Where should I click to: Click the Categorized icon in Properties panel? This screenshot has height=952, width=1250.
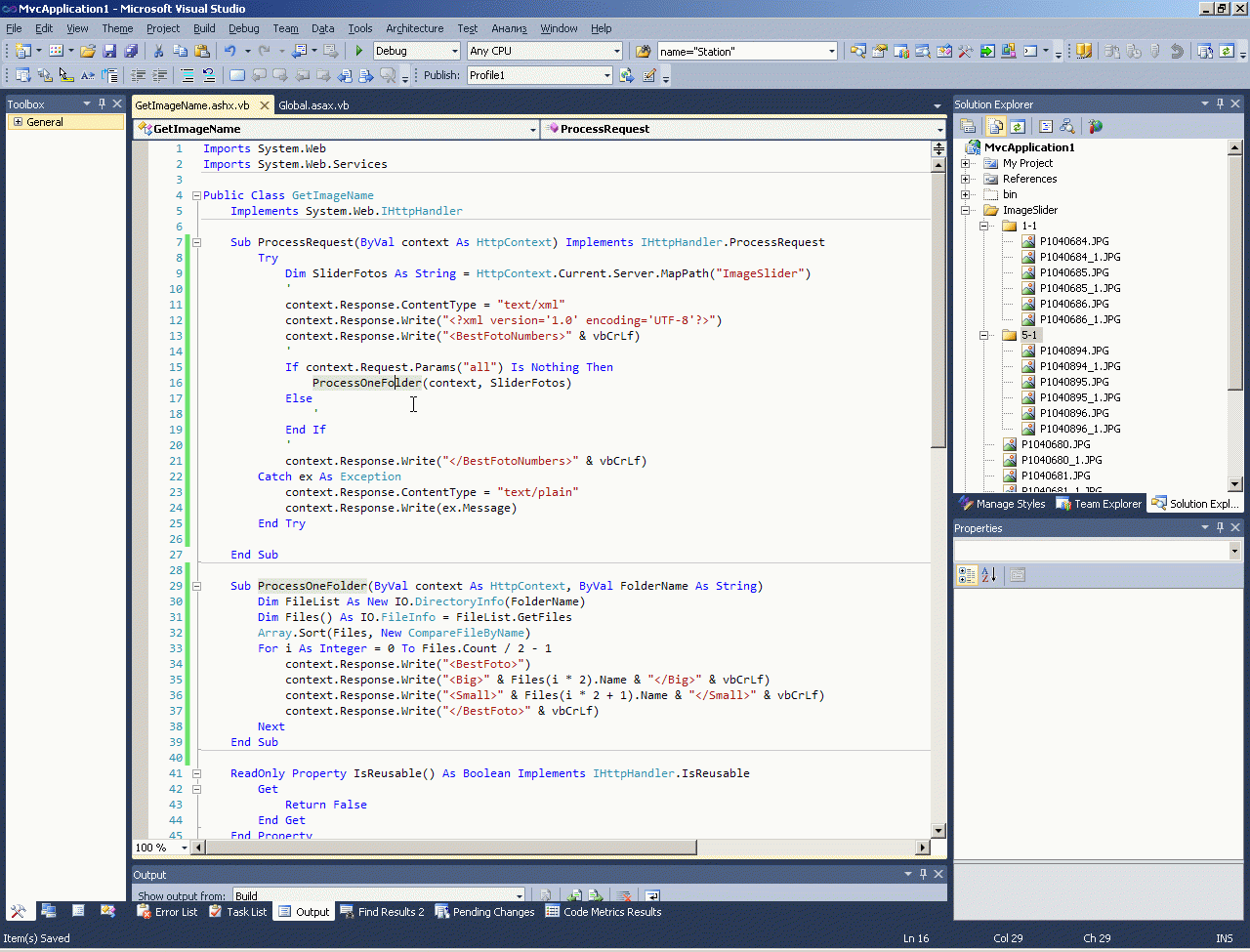pyautogui.click(x=967, y=575)
